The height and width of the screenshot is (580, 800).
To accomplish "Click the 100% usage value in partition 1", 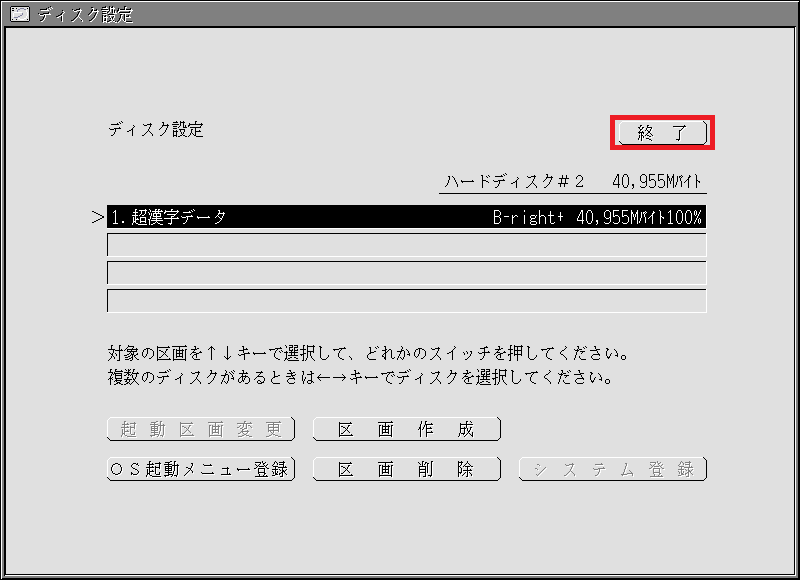I will [685, 217].
